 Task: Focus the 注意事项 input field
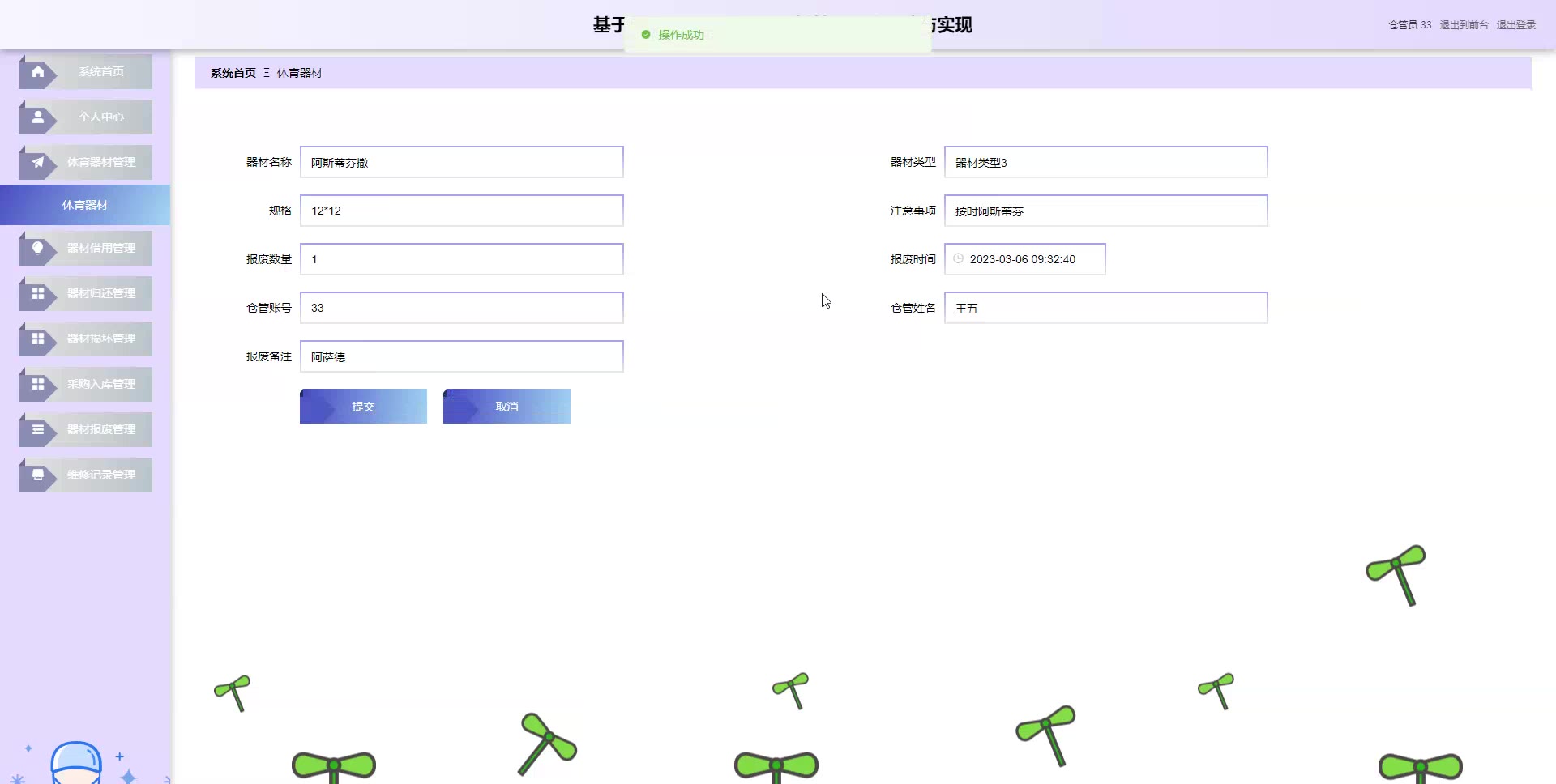point(1106,211)
